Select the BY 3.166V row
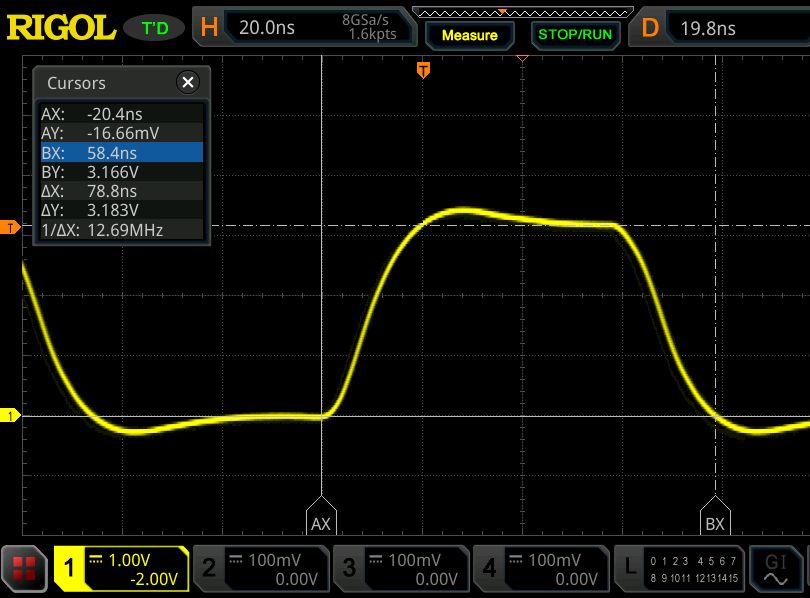Viewport: 810px width, 598px height. (x=122, y=171)
